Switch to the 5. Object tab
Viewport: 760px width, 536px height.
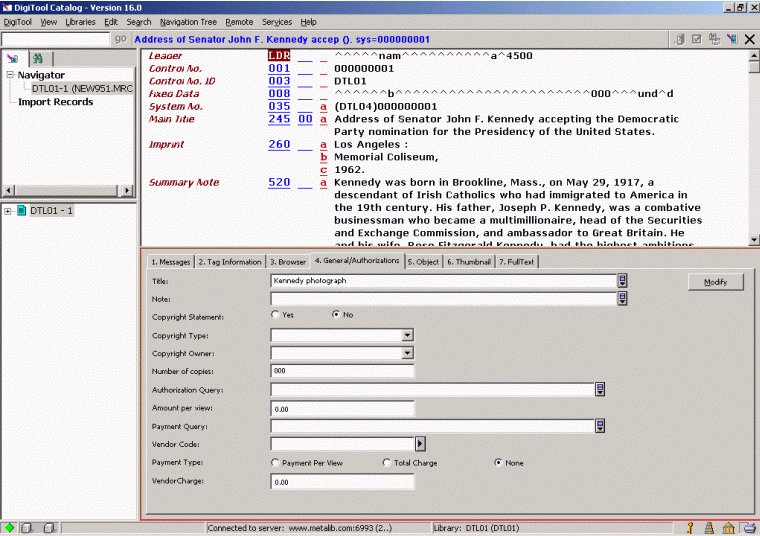pyautogui.click(x=423, y=261)
